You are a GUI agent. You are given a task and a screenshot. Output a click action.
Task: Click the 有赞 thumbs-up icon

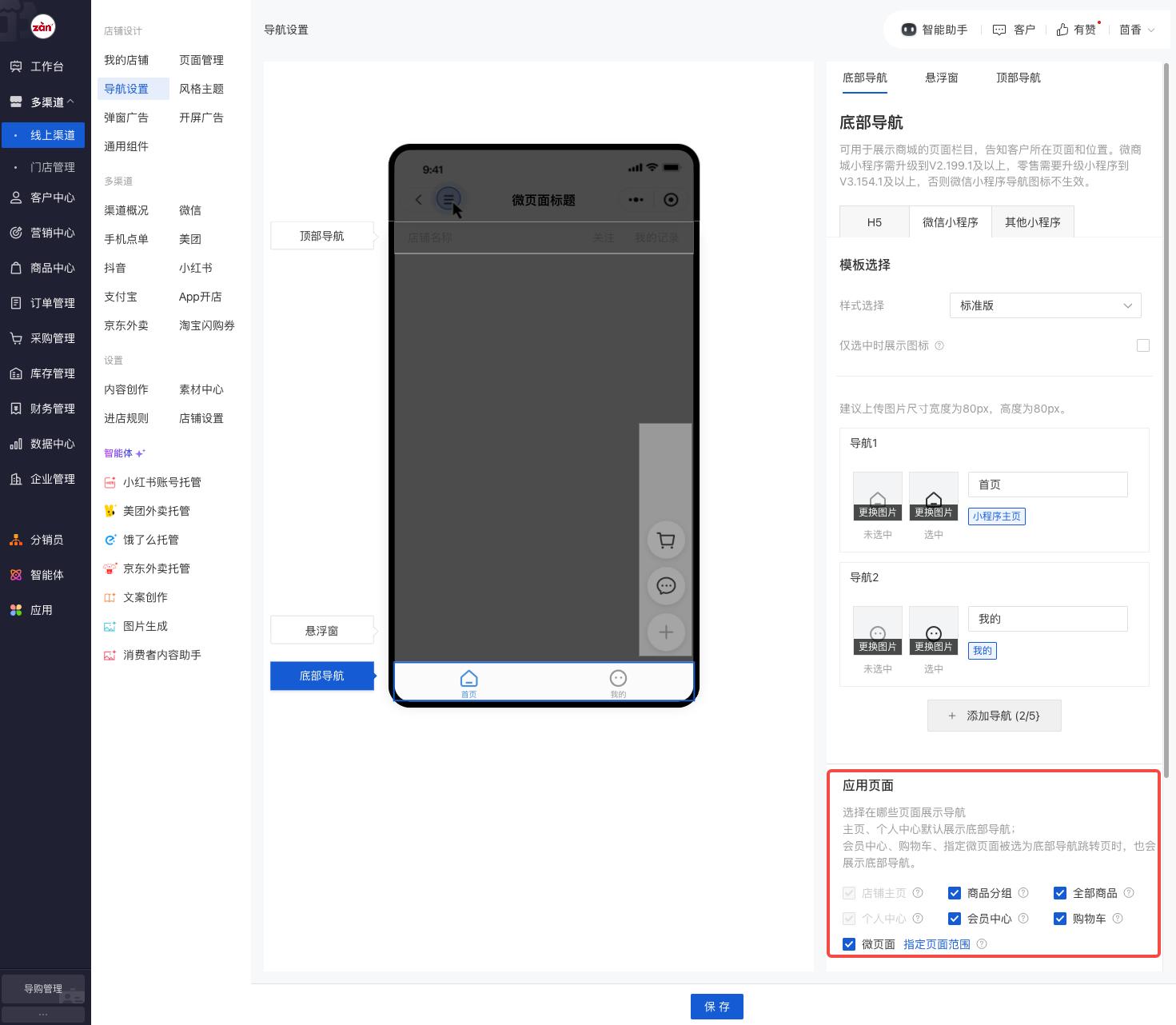tap(1062, 30)
